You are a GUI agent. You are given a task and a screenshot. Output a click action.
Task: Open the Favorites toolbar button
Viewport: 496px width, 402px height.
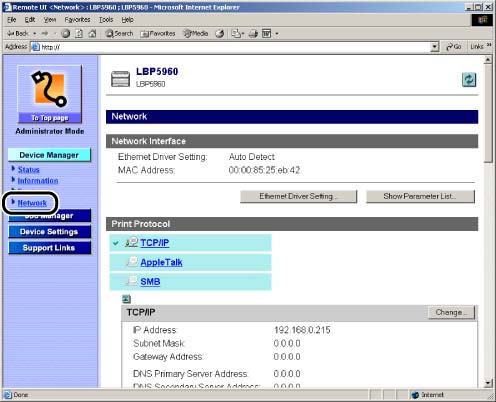point(158,33)
